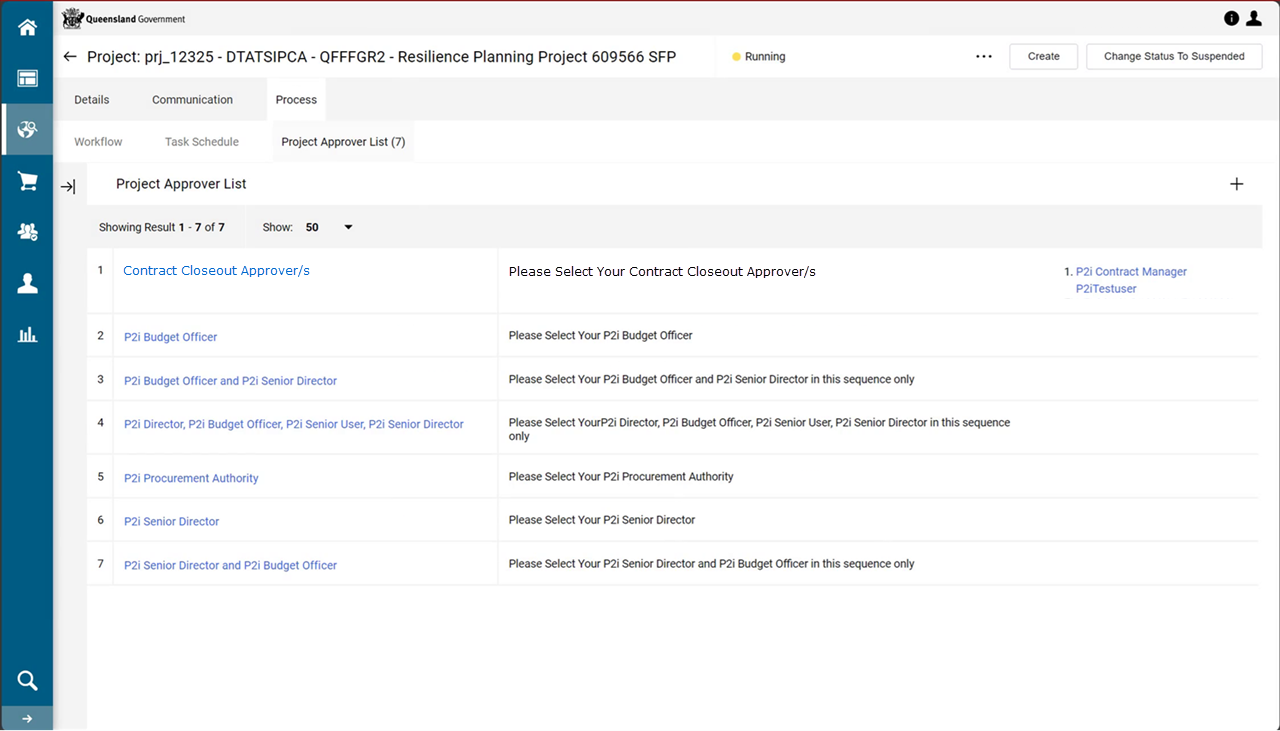The height and width of the screenshot is (731, 1280).
Task: Open P2i Budget Officer and P2i Senior Director link
Action: (230, 381)
